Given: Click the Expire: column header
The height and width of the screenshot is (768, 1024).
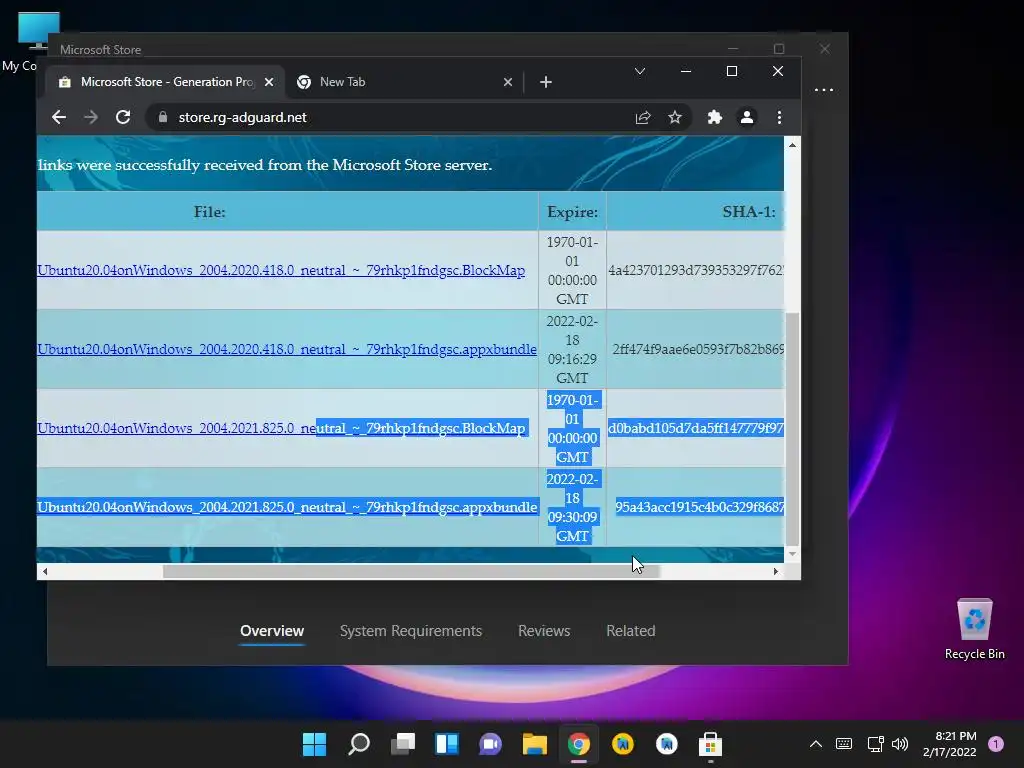Looking at the screenshot, I should (572, 212).
